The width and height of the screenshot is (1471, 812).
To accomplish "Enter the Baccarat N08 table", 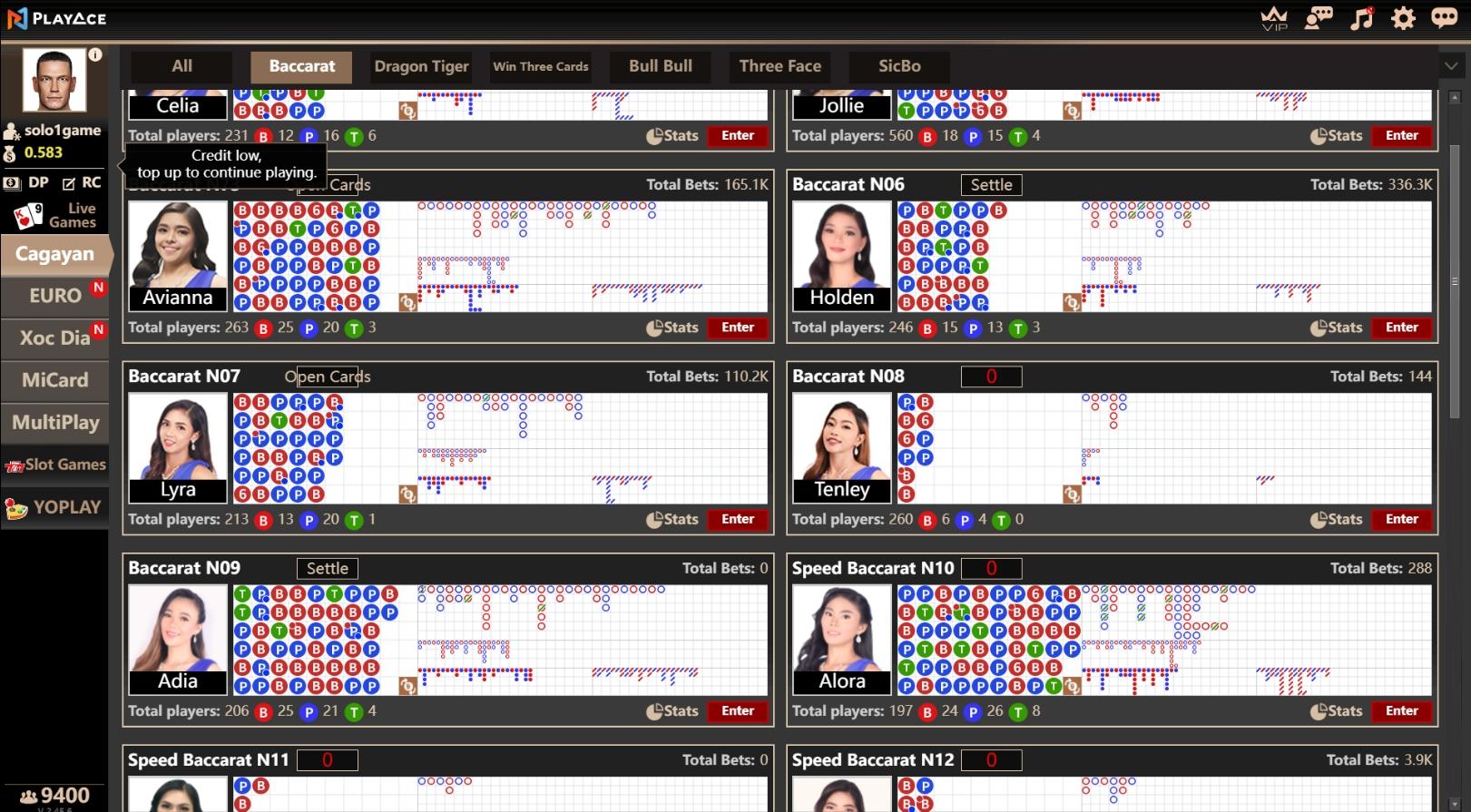I will tap(1401, 519).
